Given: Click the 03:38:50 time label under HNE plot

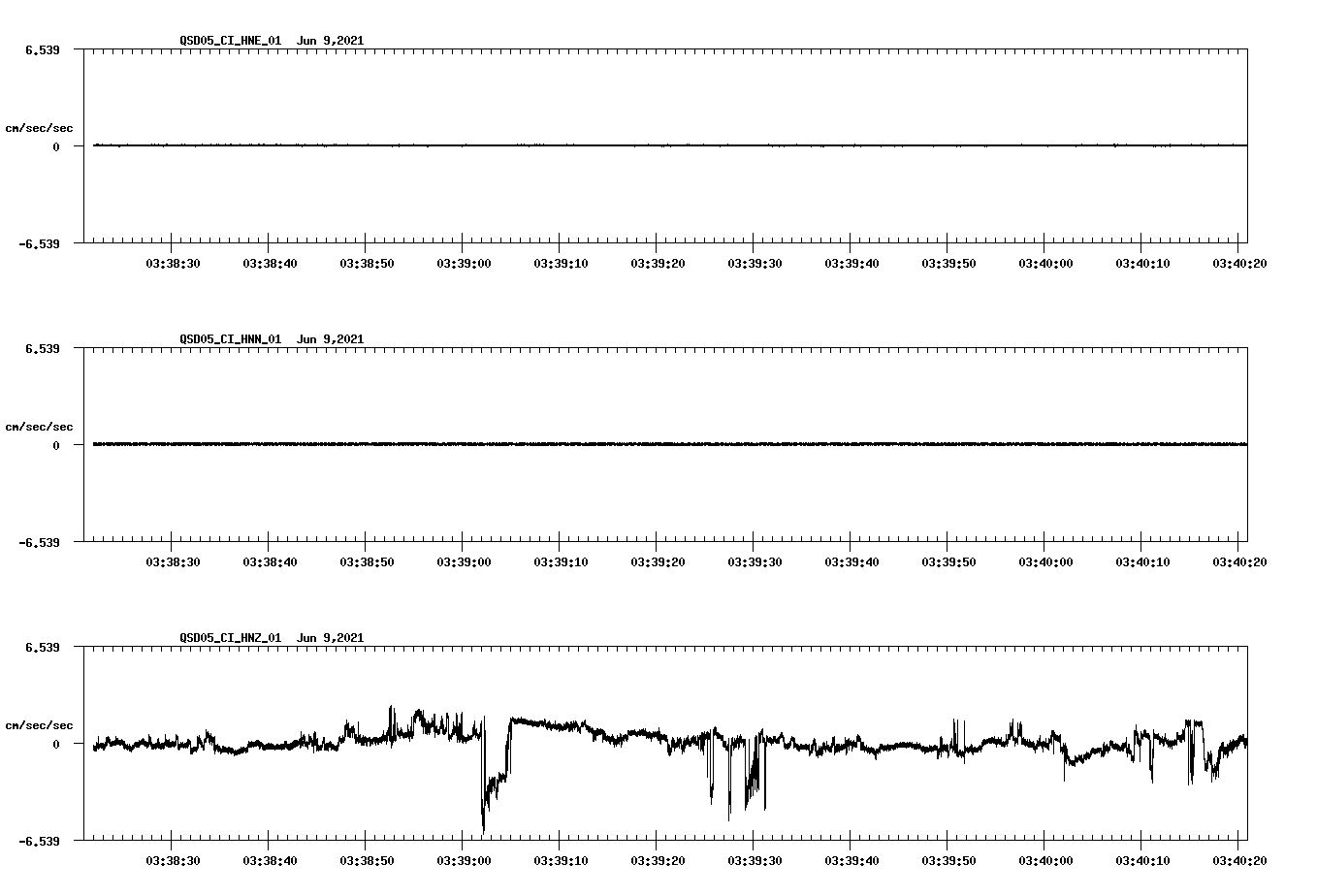Looking at the screenshot, I should [x=367, y=263].
